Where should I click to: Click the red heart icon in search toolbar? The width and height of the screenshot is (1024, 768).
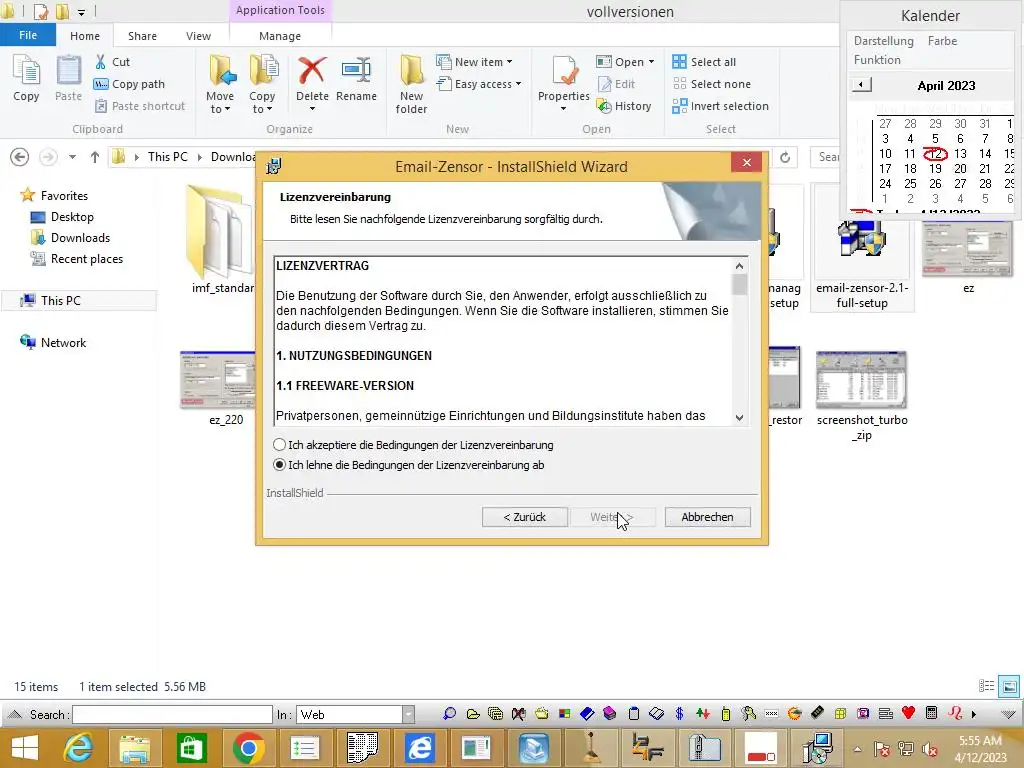tap(908, 713)
